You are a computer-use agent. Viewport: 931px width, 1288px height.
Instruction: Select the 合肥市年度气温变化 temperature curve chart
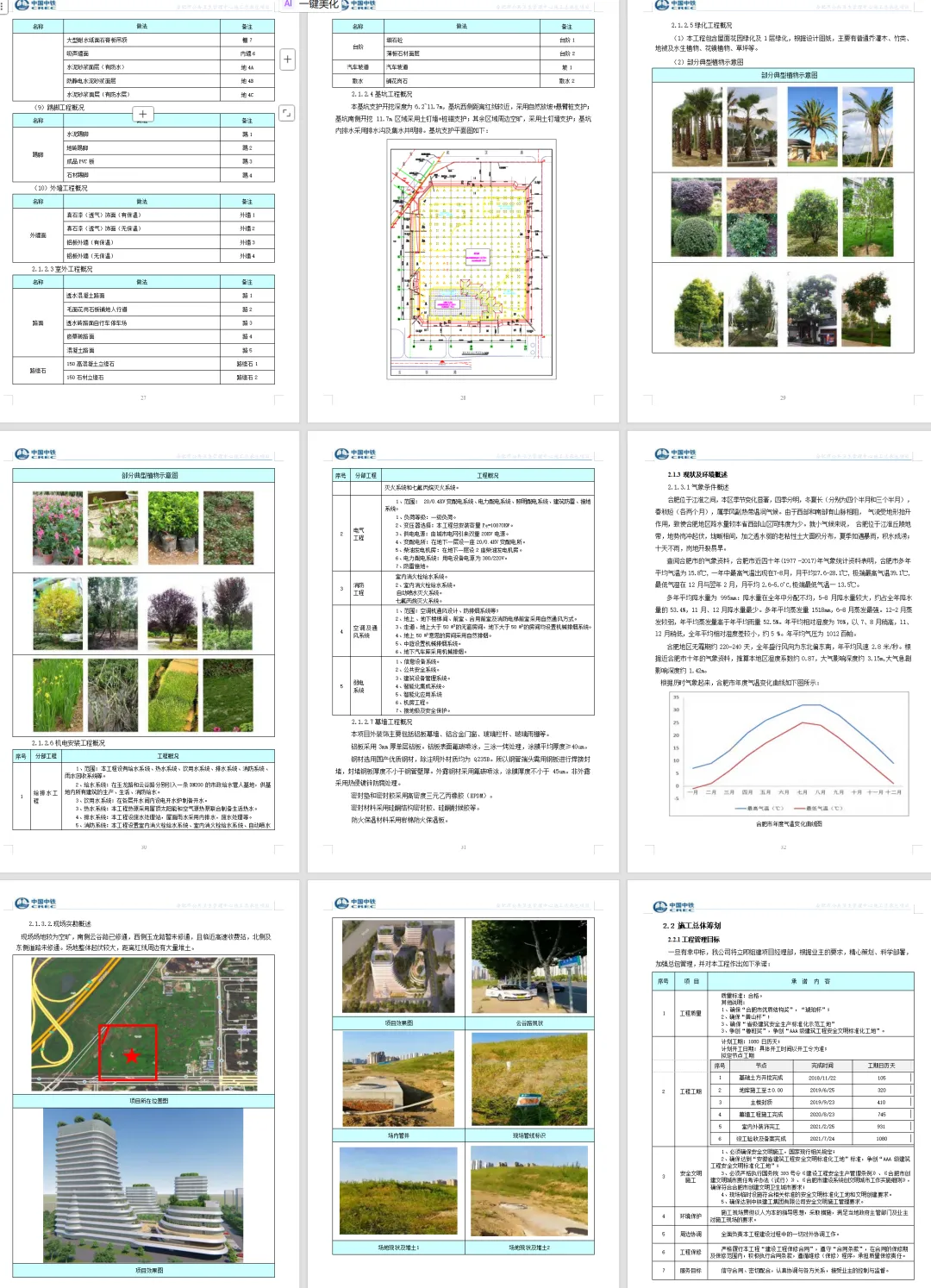[788, 754]
